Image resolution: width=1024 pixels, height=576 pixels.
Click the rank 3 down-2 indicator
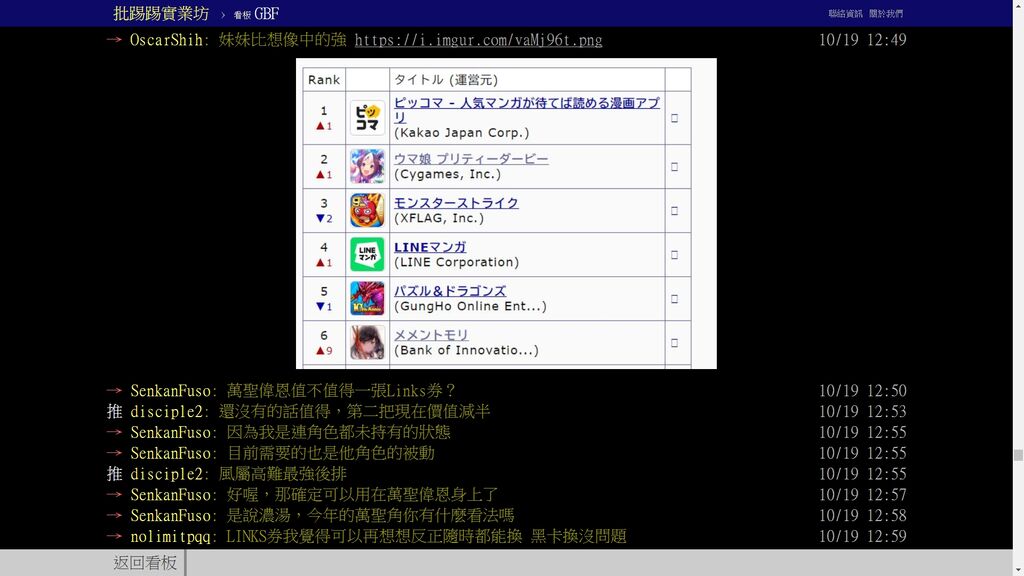(x=324, y=218)
